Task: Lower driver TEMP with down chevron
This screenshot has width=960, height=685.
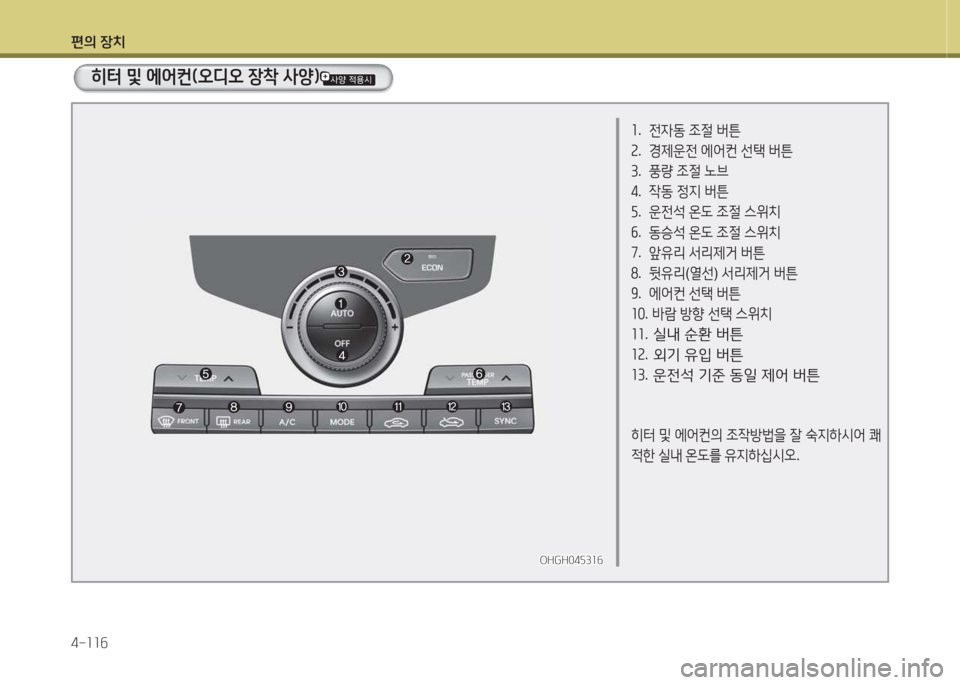Action: (181, 379)
